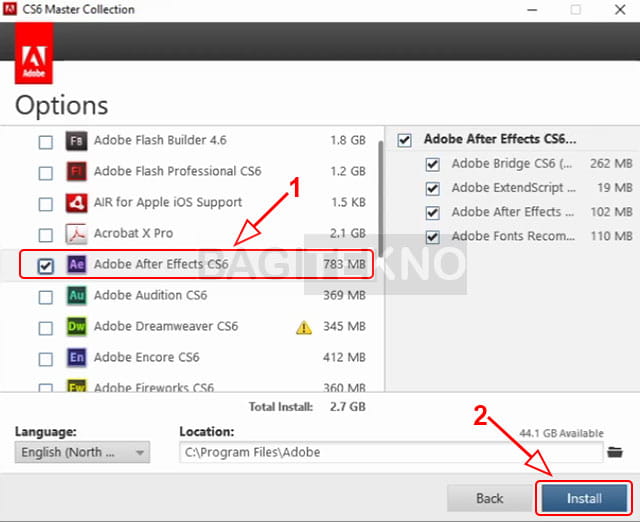The width and height of the screenshot is (640, 522).
Task: Click '412 MB' size value
Action: point(344,357)
